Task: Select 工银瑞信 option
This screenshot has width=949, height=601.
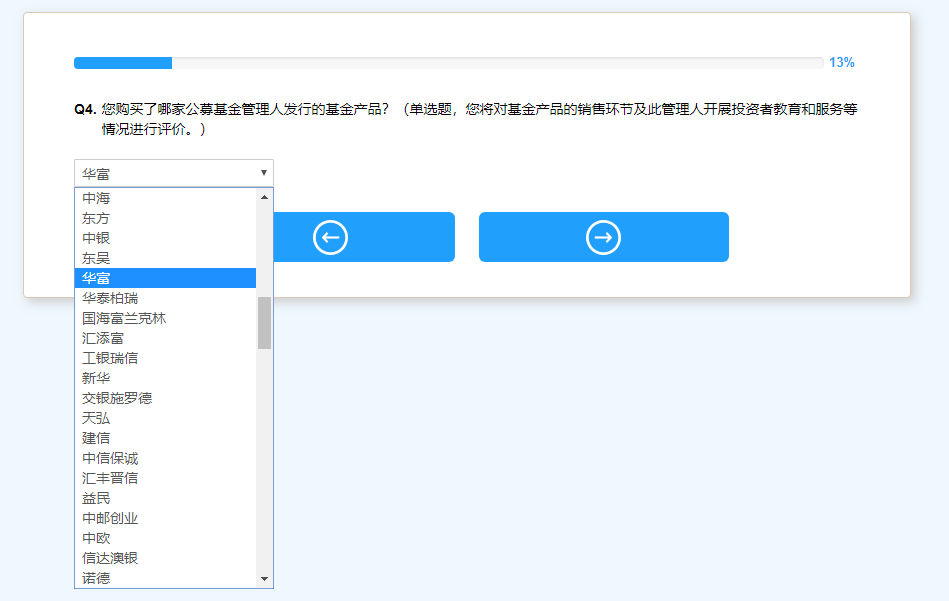Action: (x=165, y=358)
